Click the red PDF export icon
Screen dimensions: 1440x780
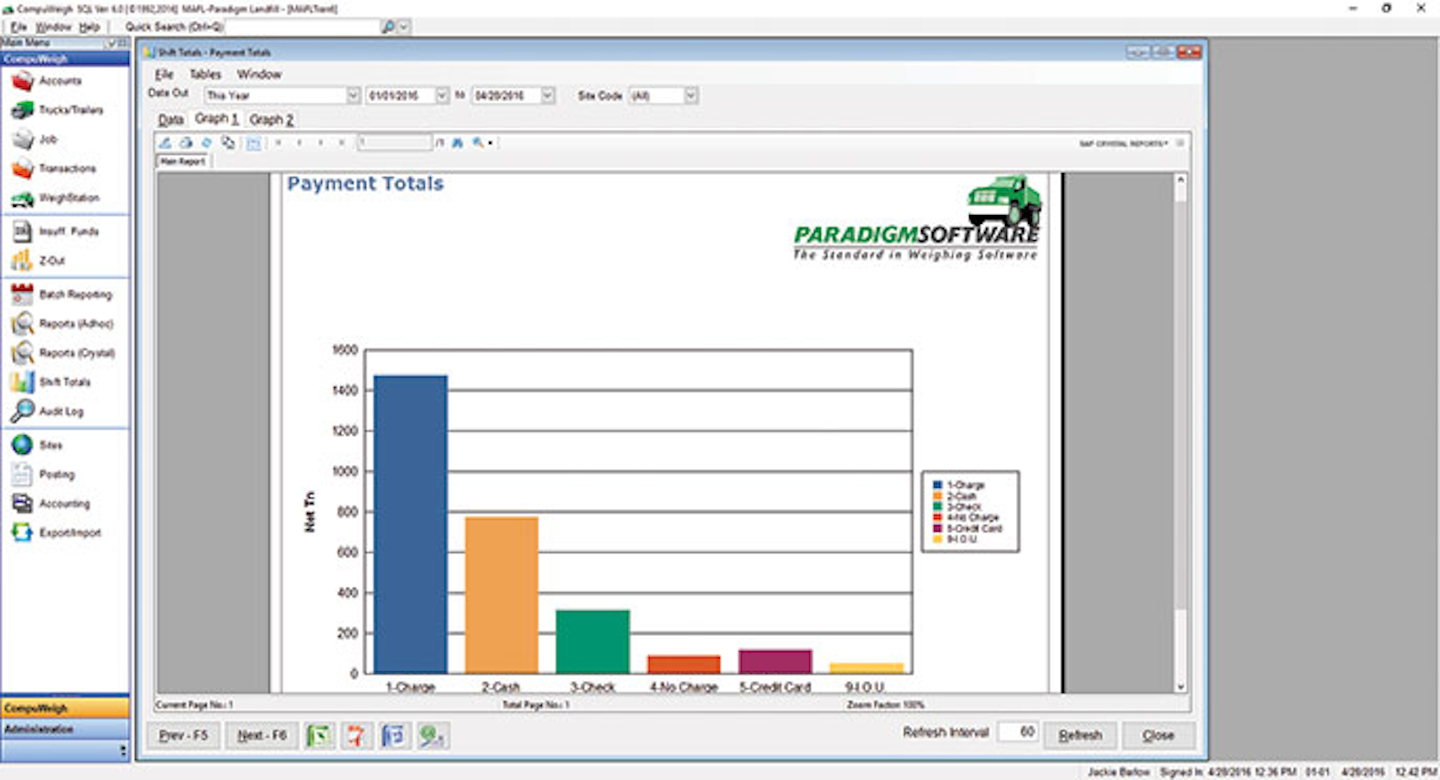(x=356, y=736)
